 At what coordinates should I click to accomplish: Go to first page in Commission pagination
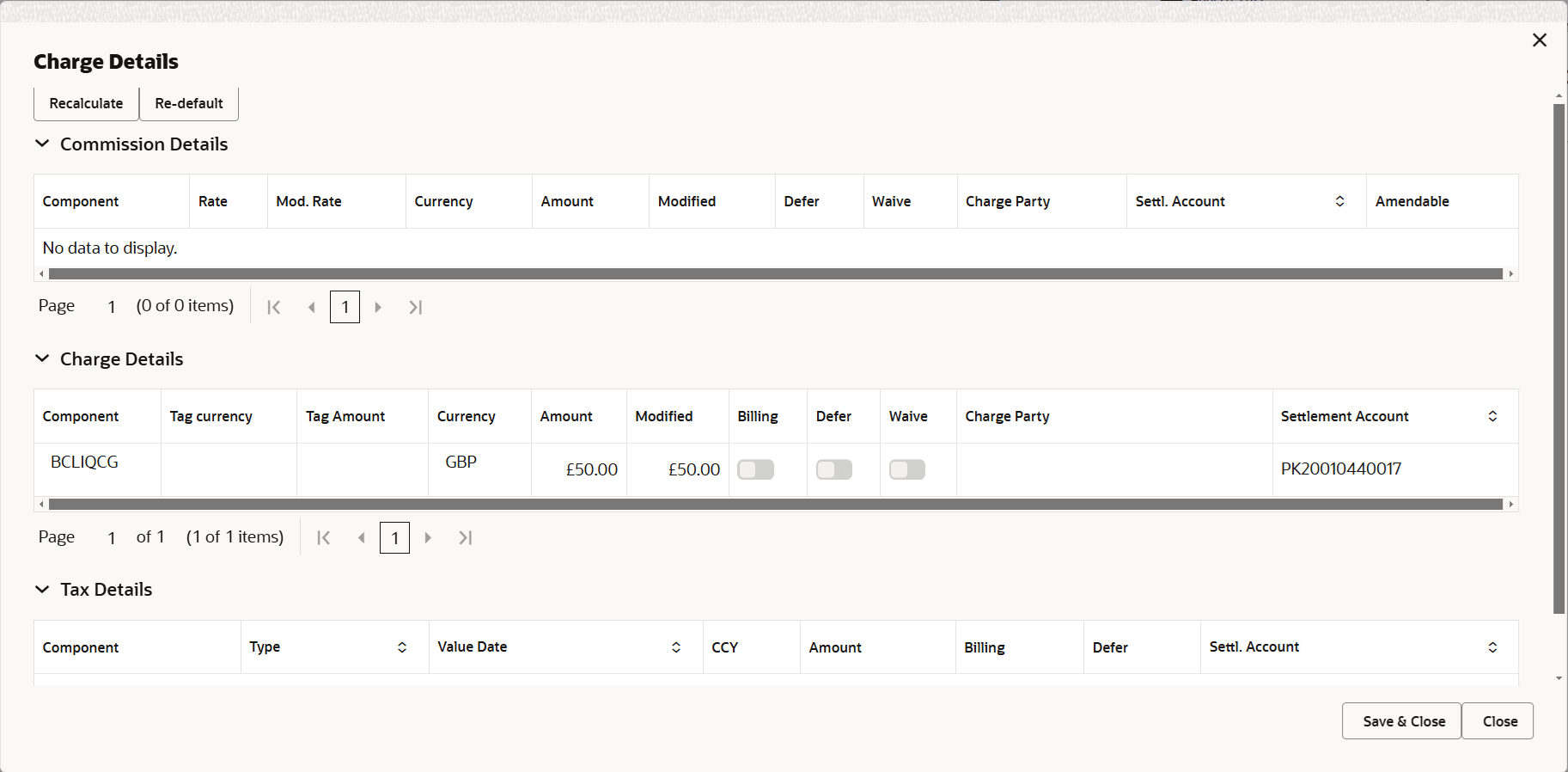(274, 307)
